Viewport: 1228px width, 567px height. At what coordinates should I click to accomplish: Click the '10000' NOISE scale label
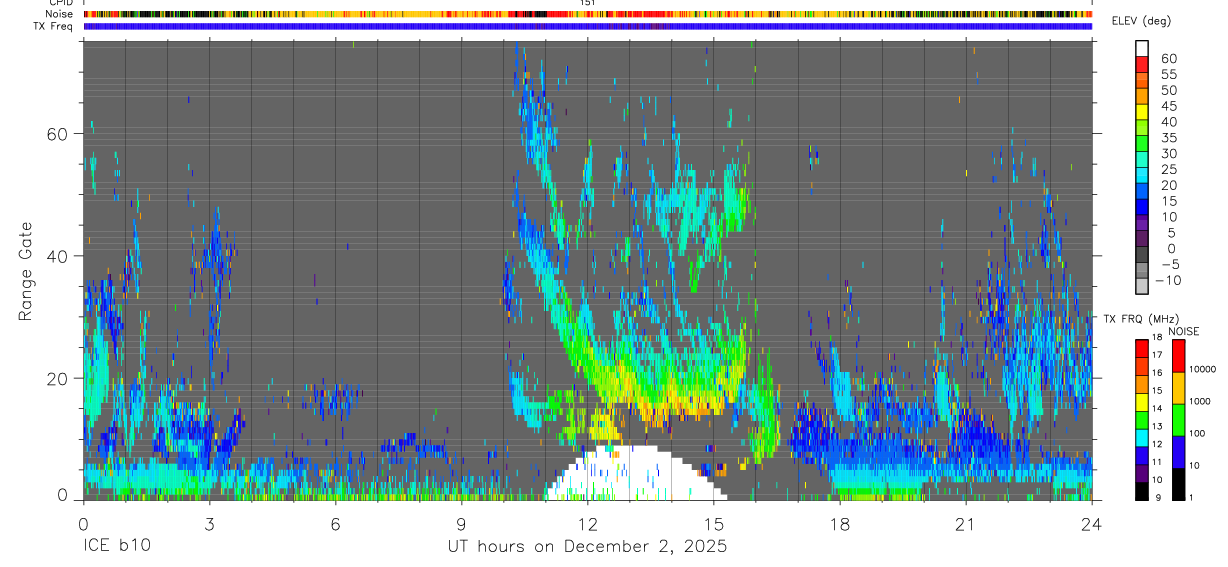(1203, 370)
